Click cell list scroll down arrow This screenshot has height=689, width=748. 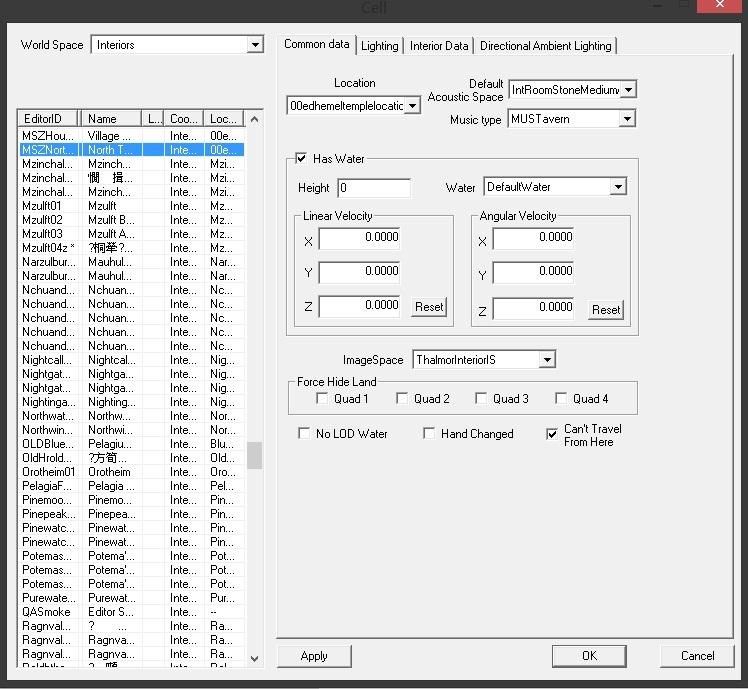tap(255, 658)
